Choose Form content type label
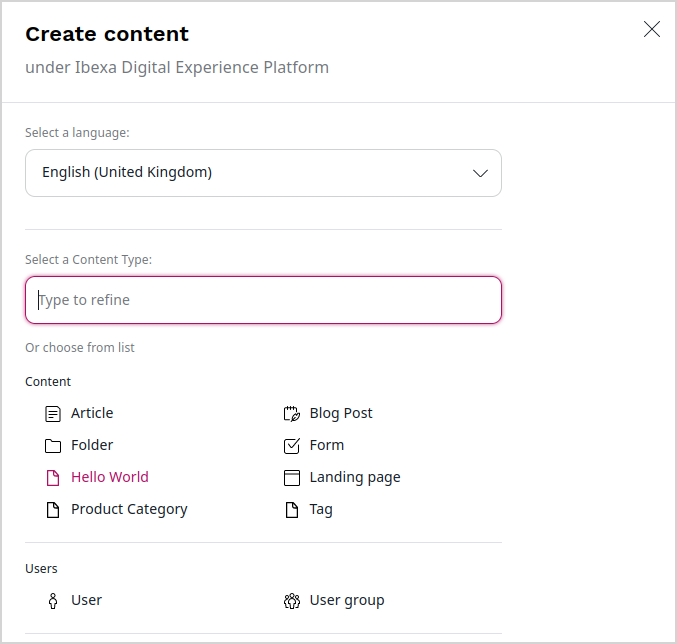677x644 pixels. (x=327, y=445)
